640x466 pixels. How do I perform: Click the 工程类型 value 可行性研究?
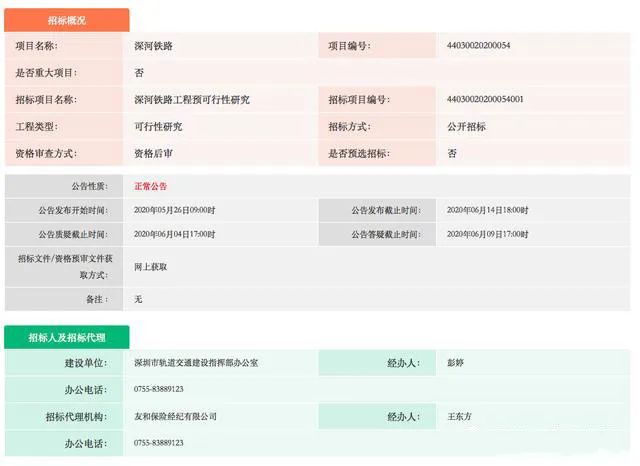point(158,127)
